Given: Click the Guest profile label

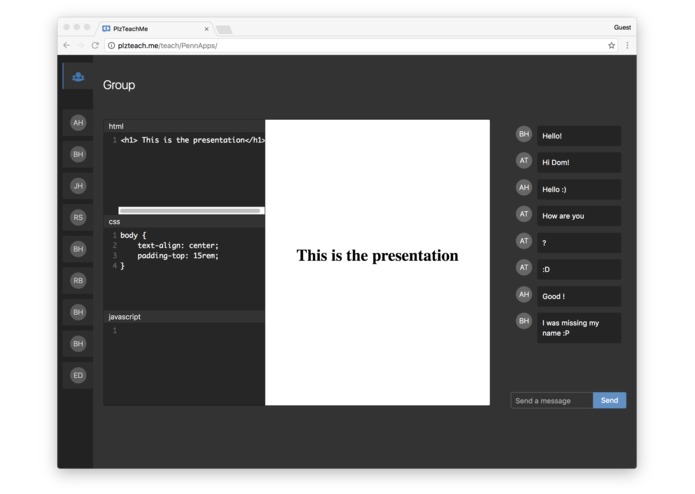Looking at the screenshot, I should tap(622, 27).
